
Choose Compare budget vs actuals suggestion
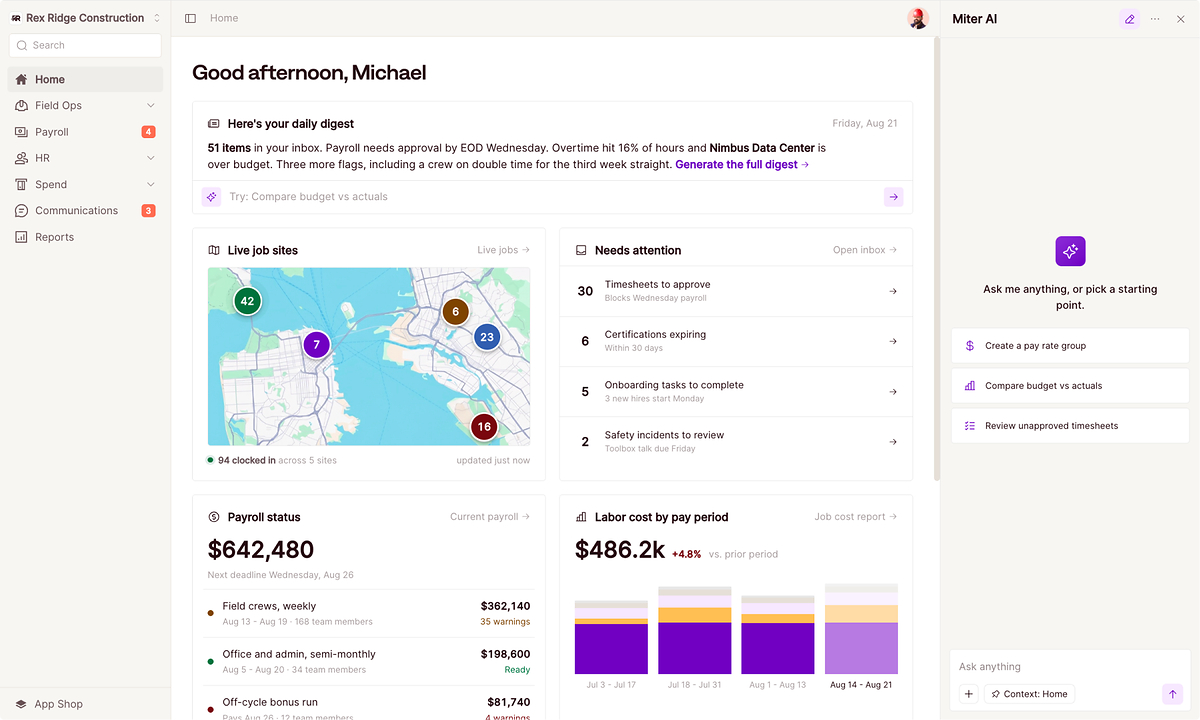coord(1070,386)
